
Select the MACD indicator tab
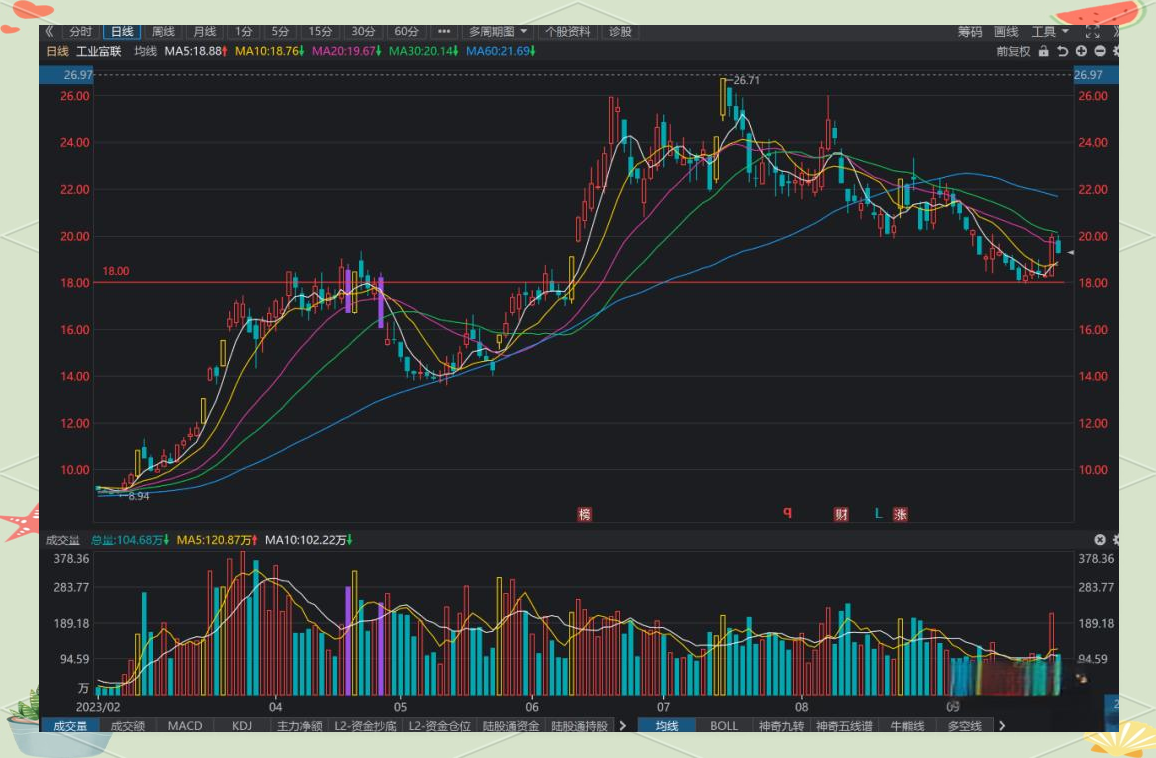(x=185, y=726)
